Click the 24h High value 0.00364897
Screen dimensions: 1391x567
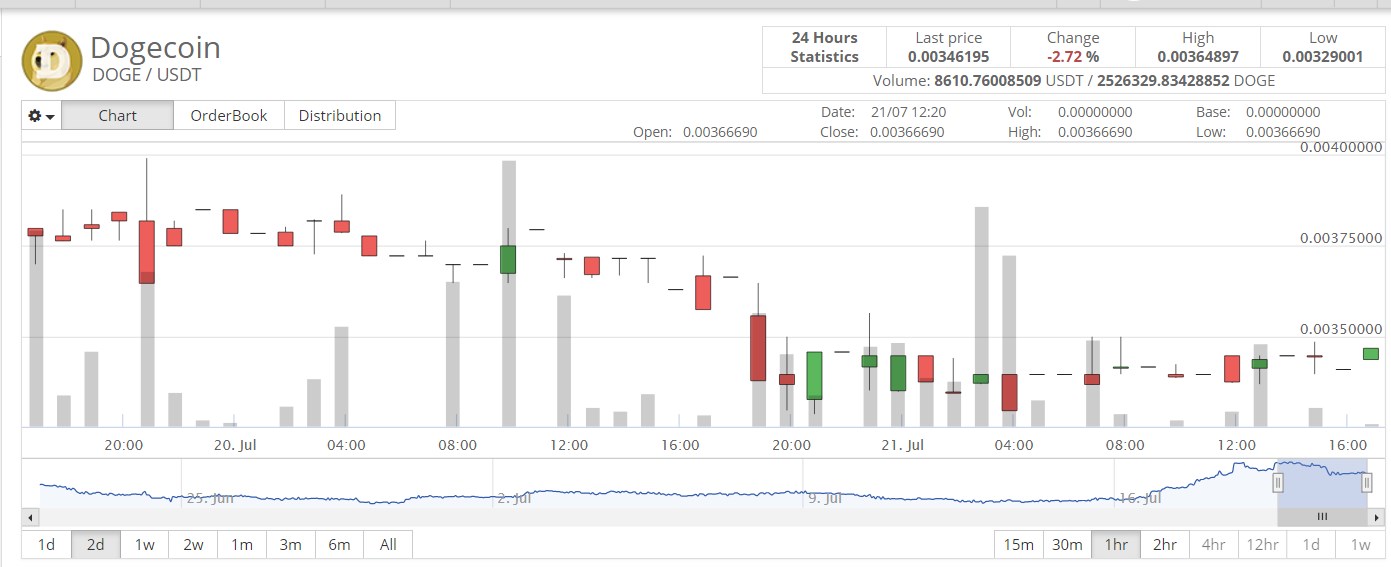pyautogui.click(x=1198, y=57)
